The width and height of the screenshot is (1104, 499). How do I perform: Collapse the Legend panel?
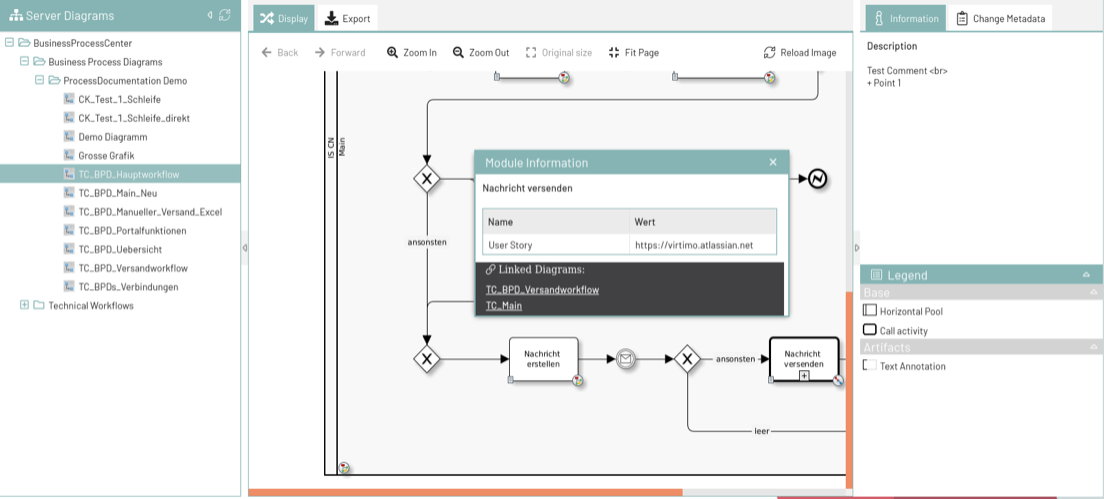[x=1086, y=275]
